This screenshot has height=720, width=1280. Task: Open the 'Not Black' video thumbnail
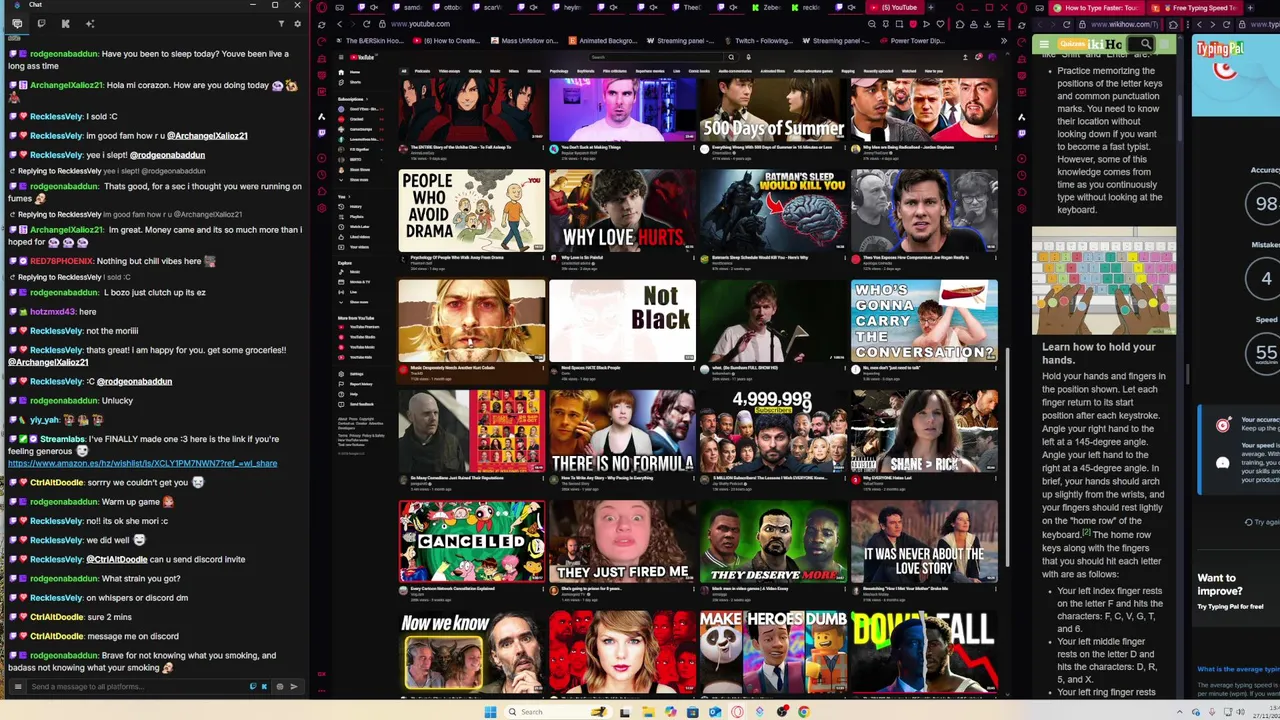pos(622,320)
